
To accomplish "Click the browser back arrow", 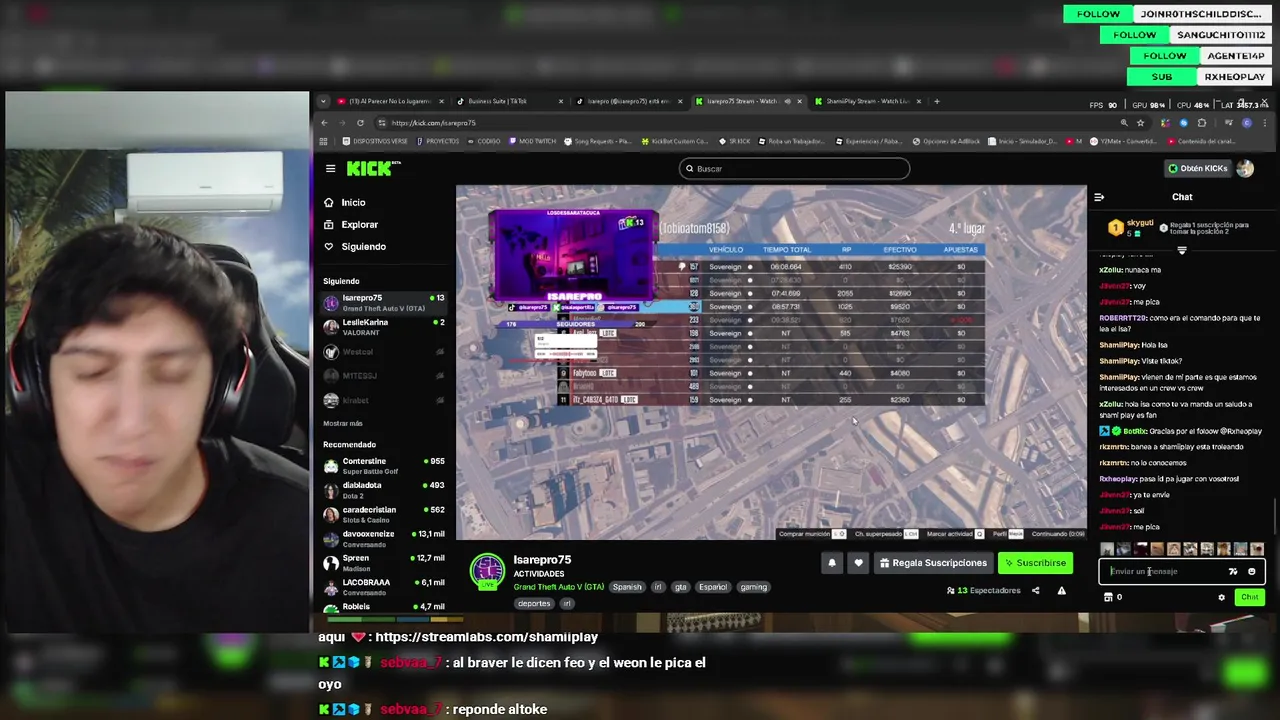I will point(324,123).
